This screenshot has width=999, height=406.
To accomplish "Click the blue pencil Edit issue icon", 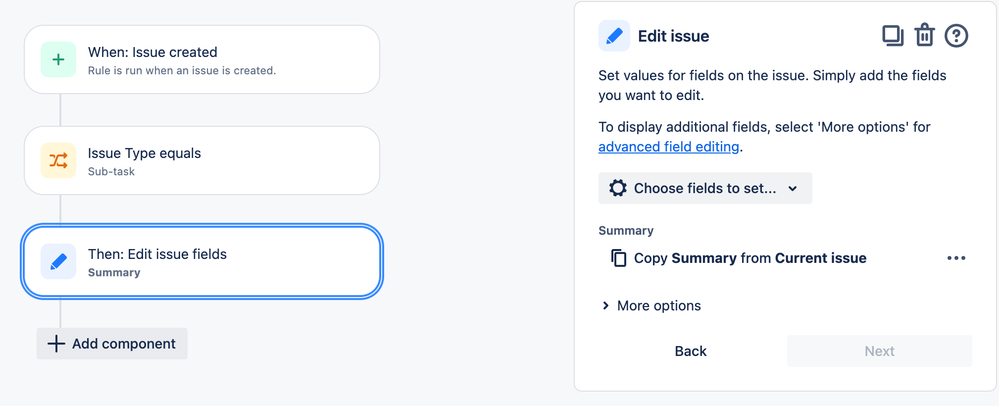I will (614, 36).
